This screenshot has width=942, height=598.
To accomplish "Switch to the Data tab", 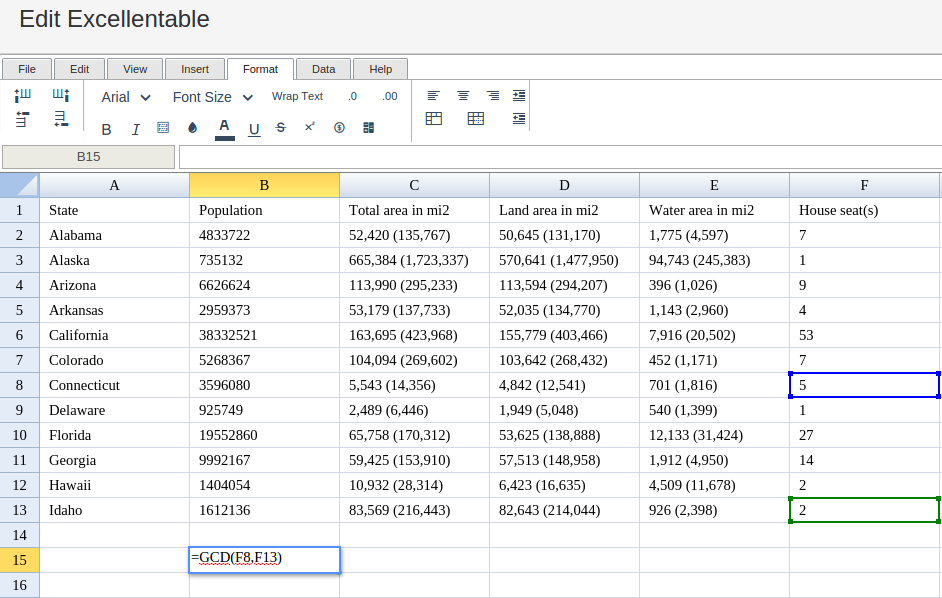I will [323, 69].
